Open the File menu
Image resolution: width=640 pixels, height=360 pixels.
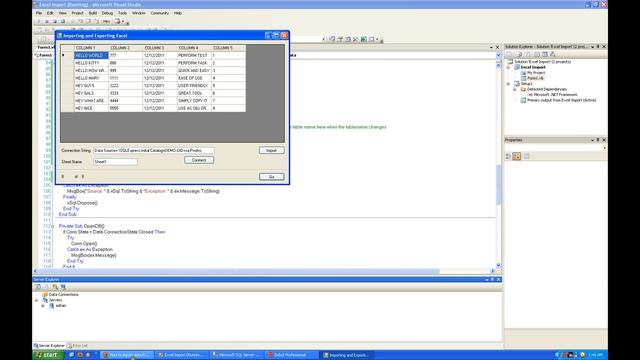39,13
